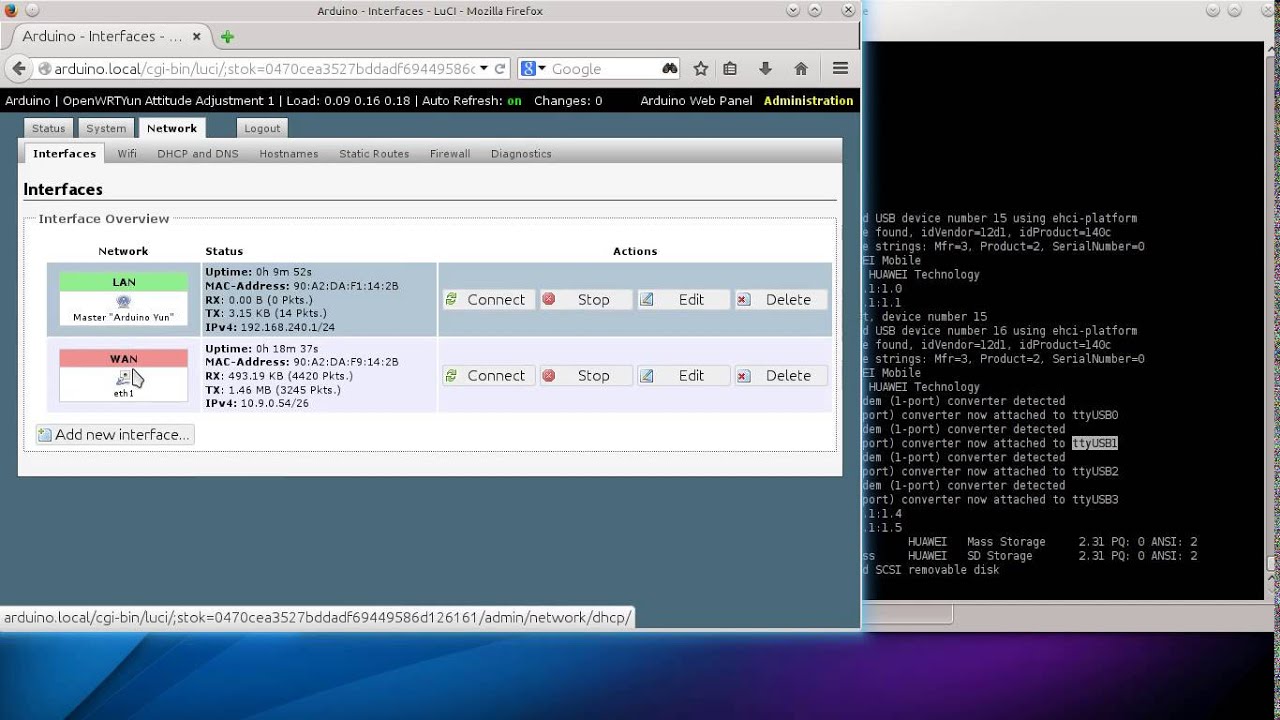Screen dimensions: 1280x720
Task: Click the Firefox logo in title bar
Action: pyautogui.click(x=10, y=10)
